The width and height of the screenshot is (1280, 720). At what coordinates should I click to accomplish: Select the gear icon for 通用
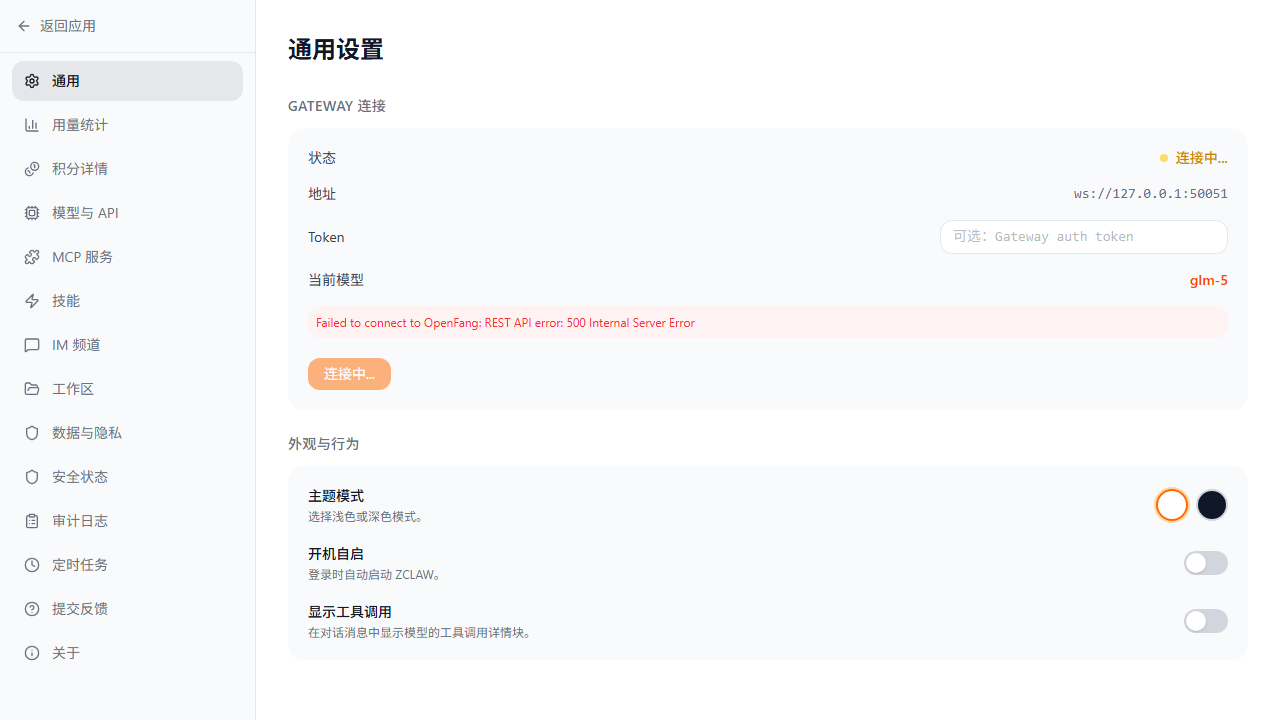32,81
